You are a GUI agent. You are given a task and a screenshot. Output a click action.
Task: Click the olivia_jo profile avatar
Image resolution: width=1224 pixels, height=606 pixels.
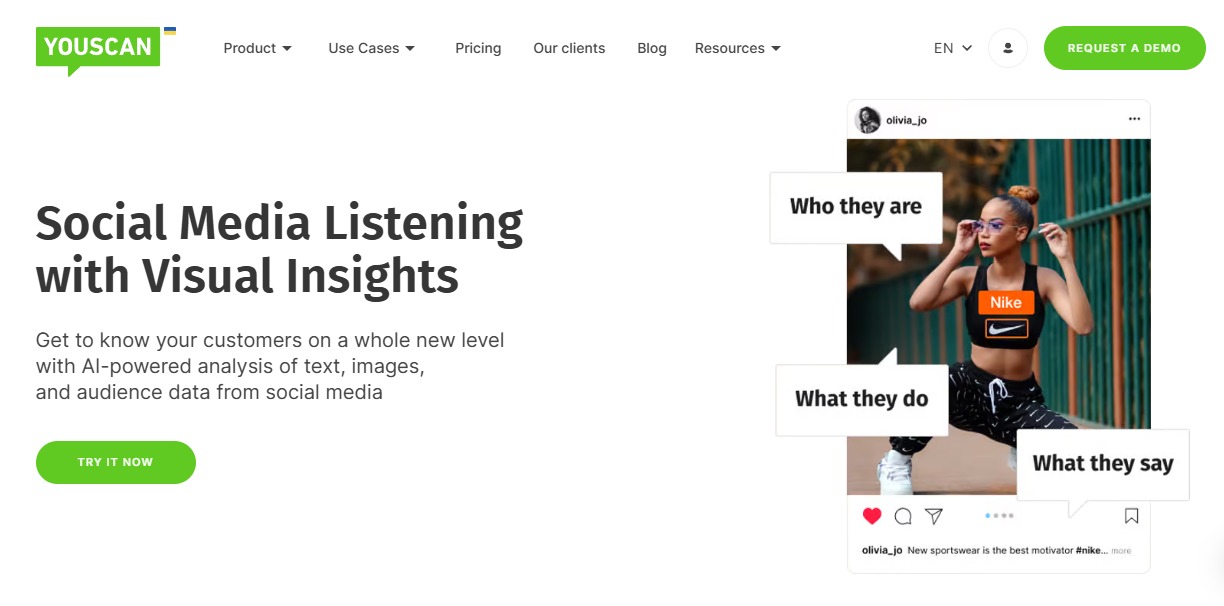(866, 119)
